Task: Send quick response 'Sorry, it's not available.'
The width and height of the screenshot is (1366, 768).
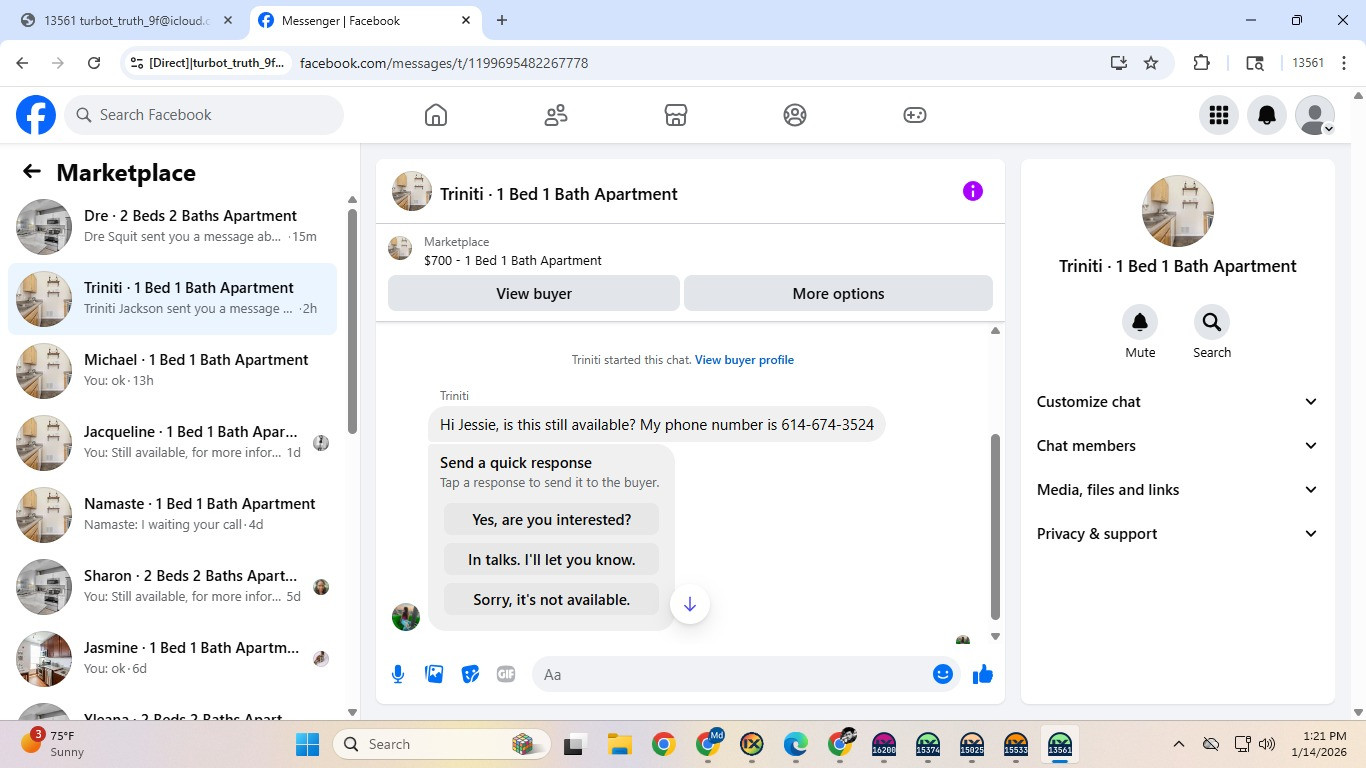Action: pos(551,600)
